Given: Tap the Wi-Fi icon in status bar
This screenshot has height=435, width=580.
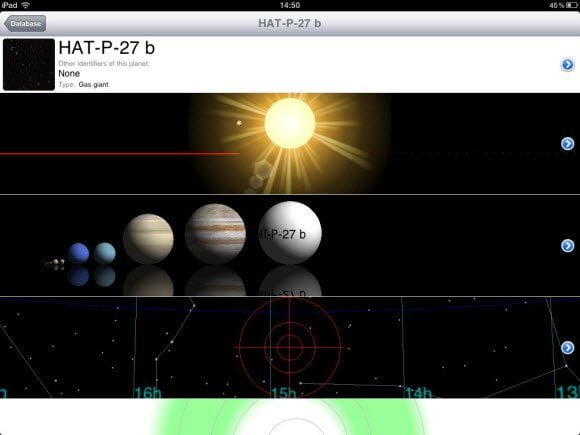Looking at the screenshot, I should pyautogui.click(x=25, y=5).
